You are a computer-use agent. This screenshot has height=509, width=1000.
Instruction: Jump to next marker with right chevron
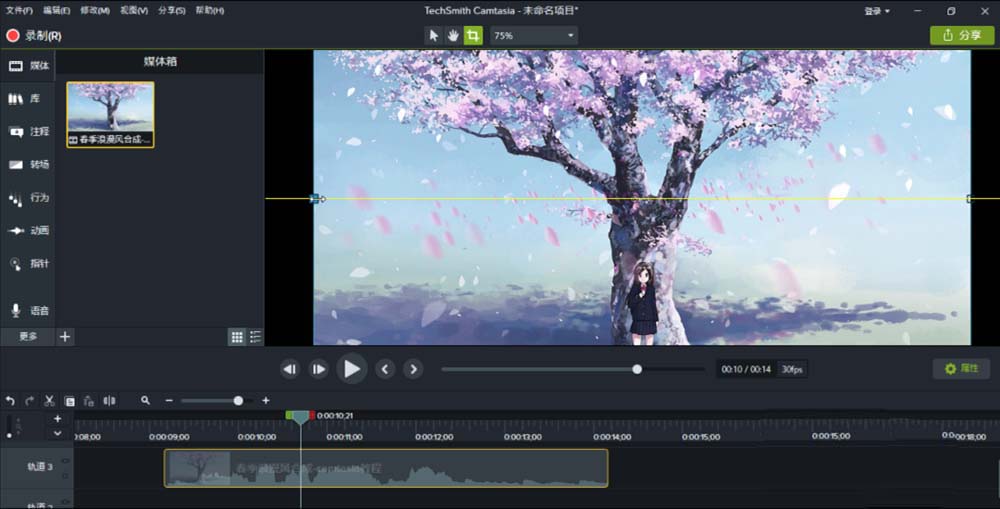tap(413, 369)
